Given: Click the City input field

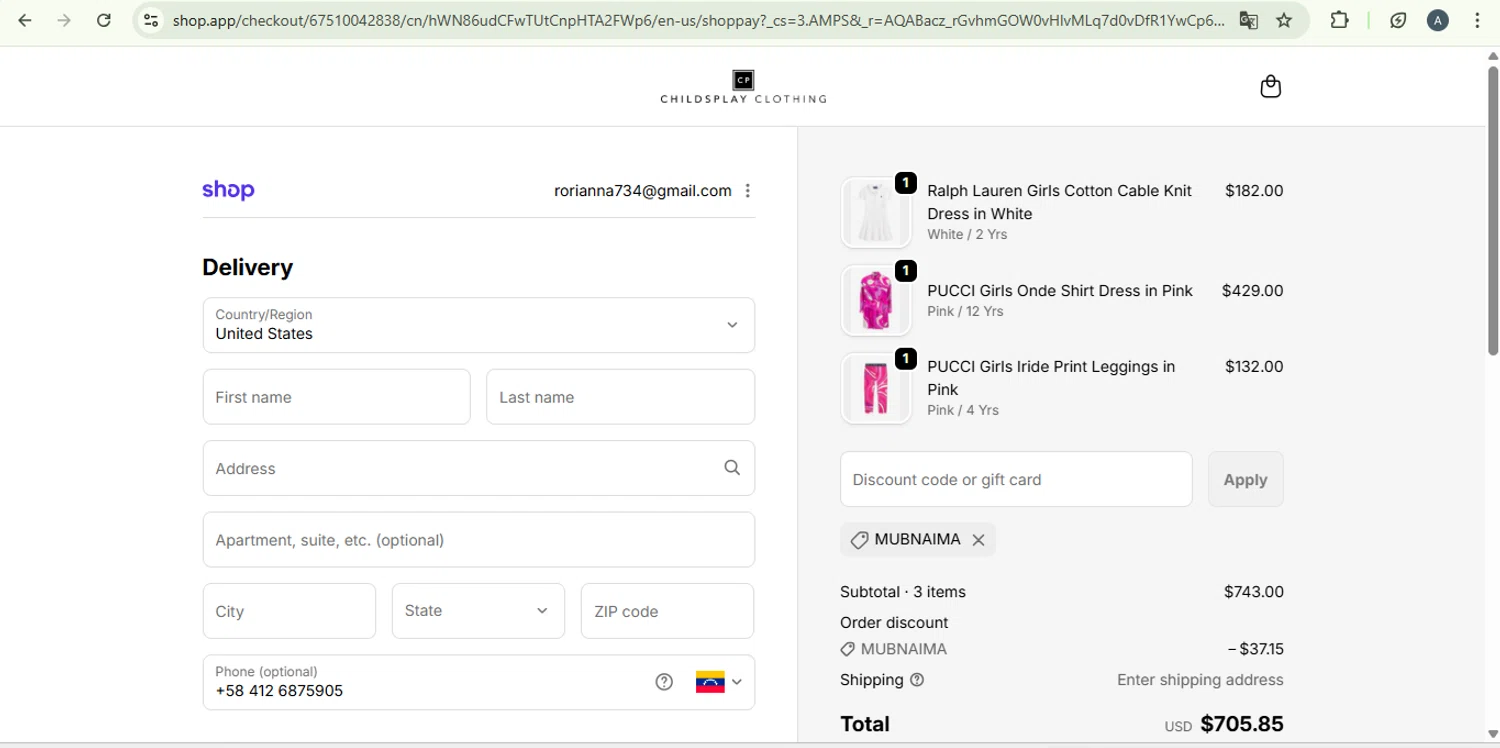Looking at the screenshot, I should 289,611.
